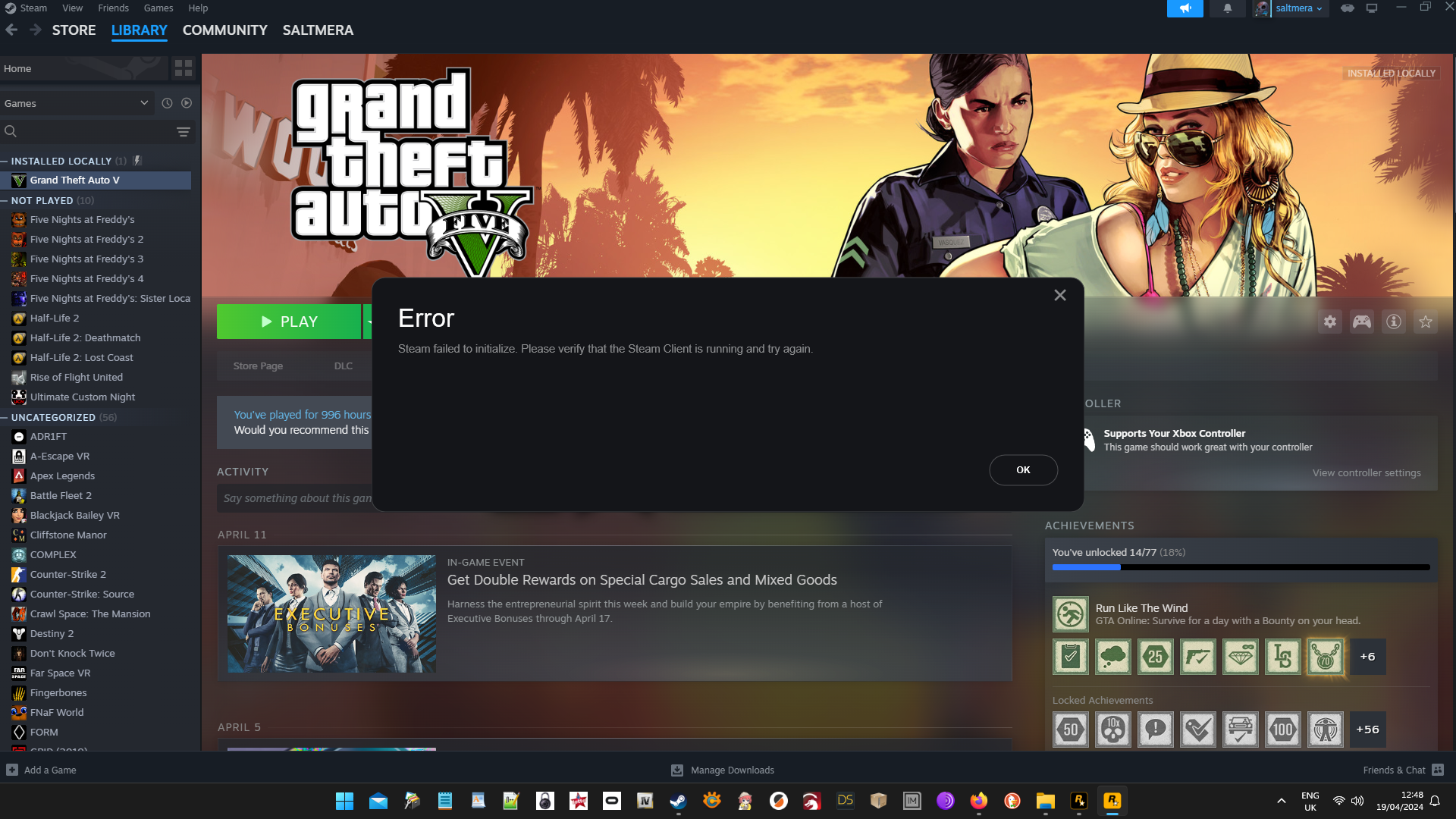Open the Friends menu
This screenshot has height=819, width=1456.
tap(113, 8)
